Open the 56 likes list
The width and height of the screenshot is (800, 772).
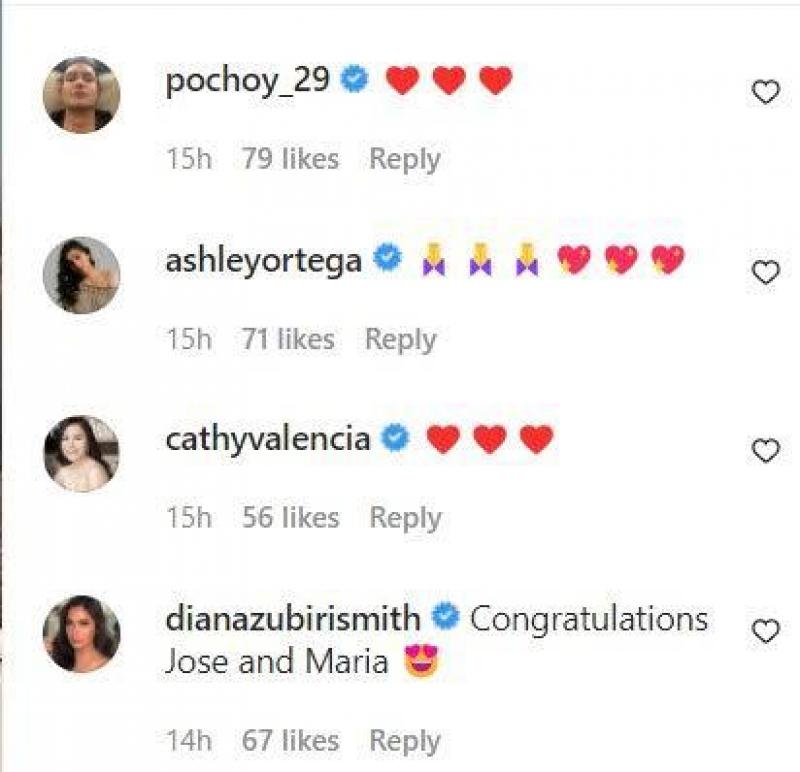click(x=290, y=518)
